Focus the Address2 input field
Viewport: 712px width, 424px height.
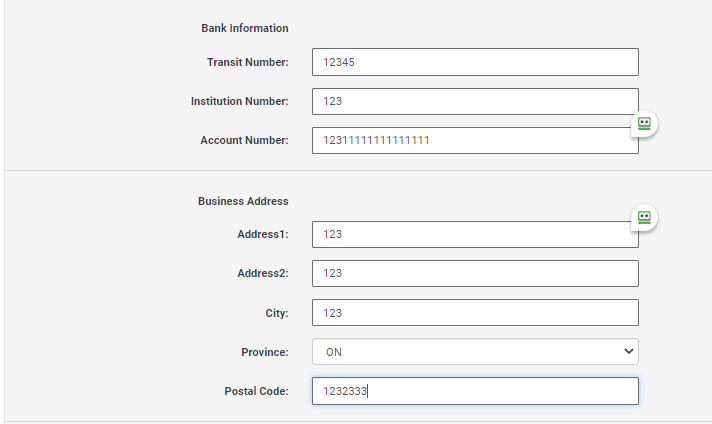475,273
